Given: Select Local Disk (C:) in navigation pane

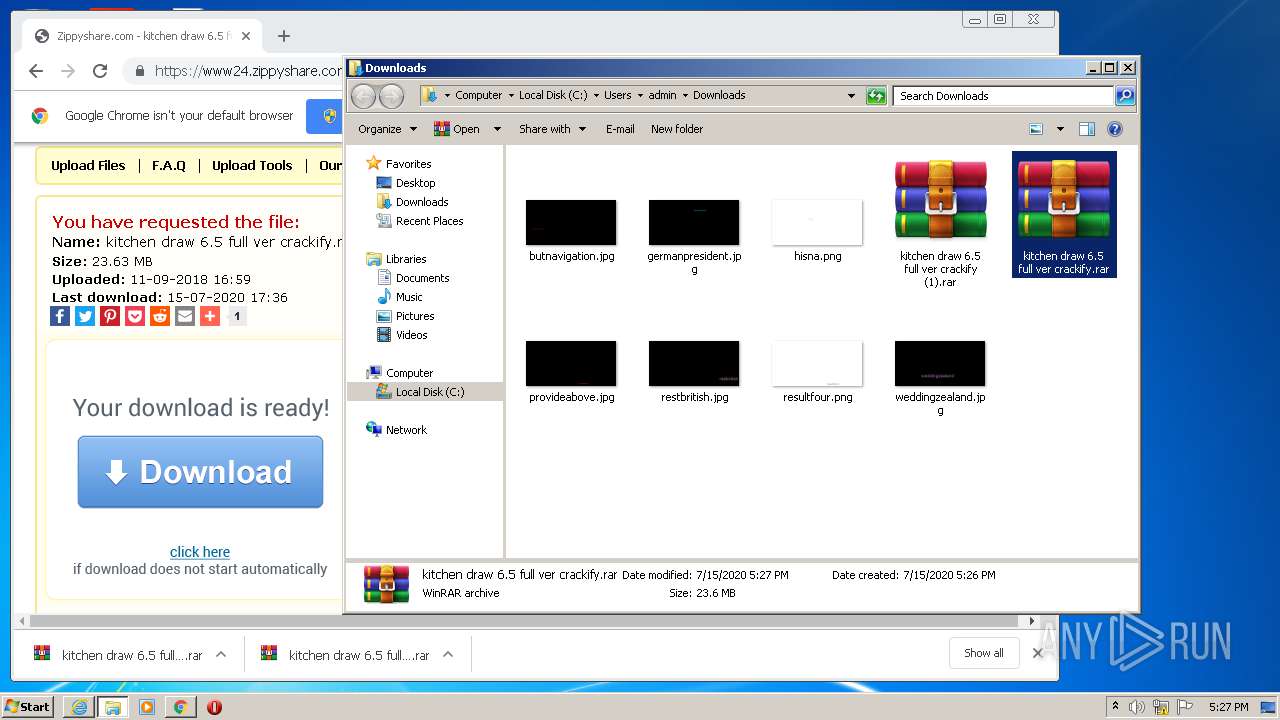Looking at the screenshot, I should [420, 392].
